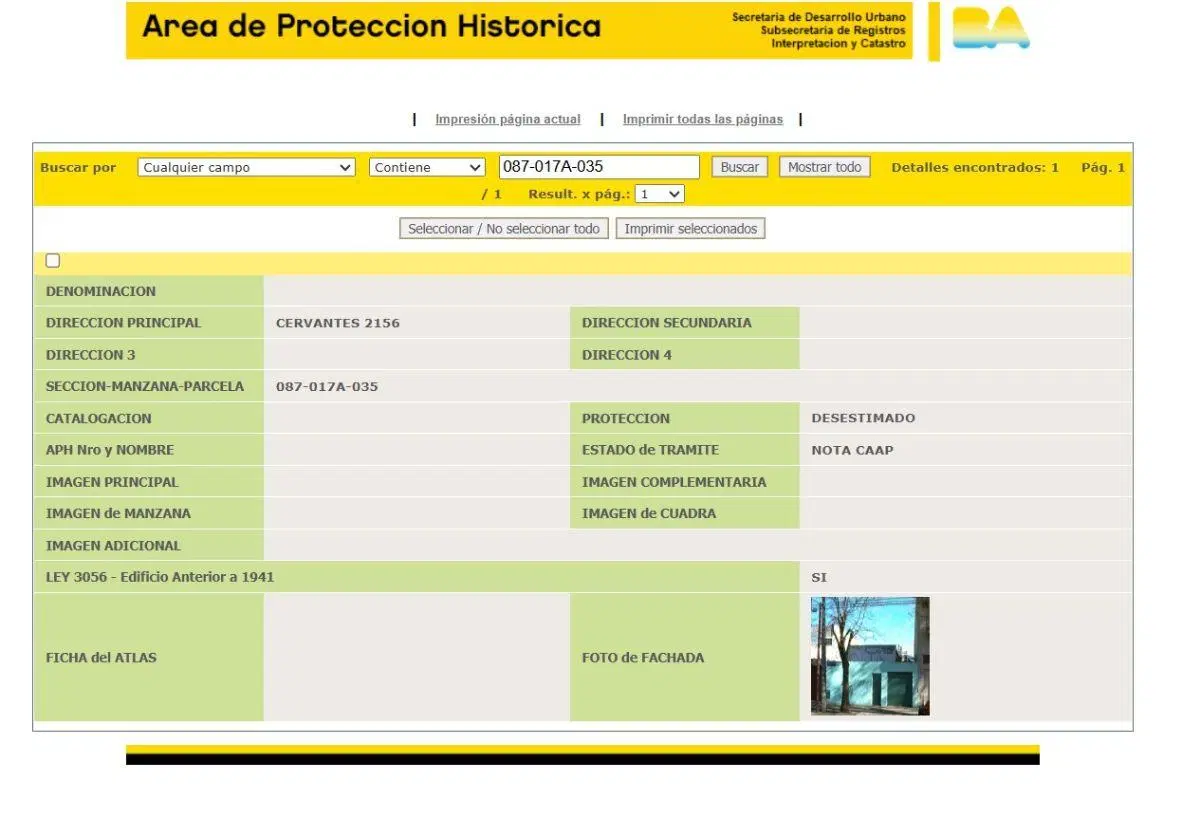
Task: Open the 'Contiene' condition dropdown
Action: [428, 167]
